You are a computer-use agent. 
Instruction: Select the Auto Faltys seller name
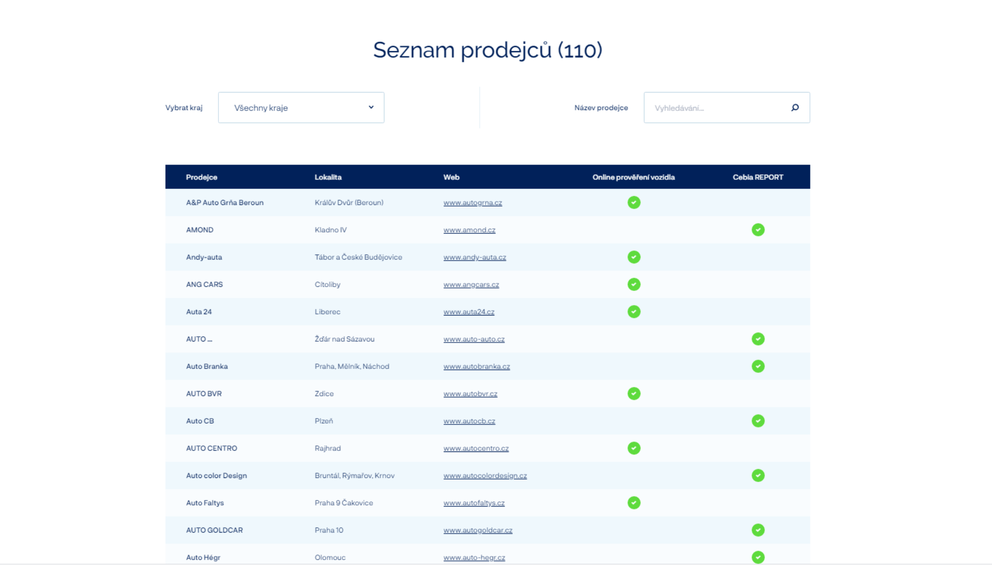(205, 502)
